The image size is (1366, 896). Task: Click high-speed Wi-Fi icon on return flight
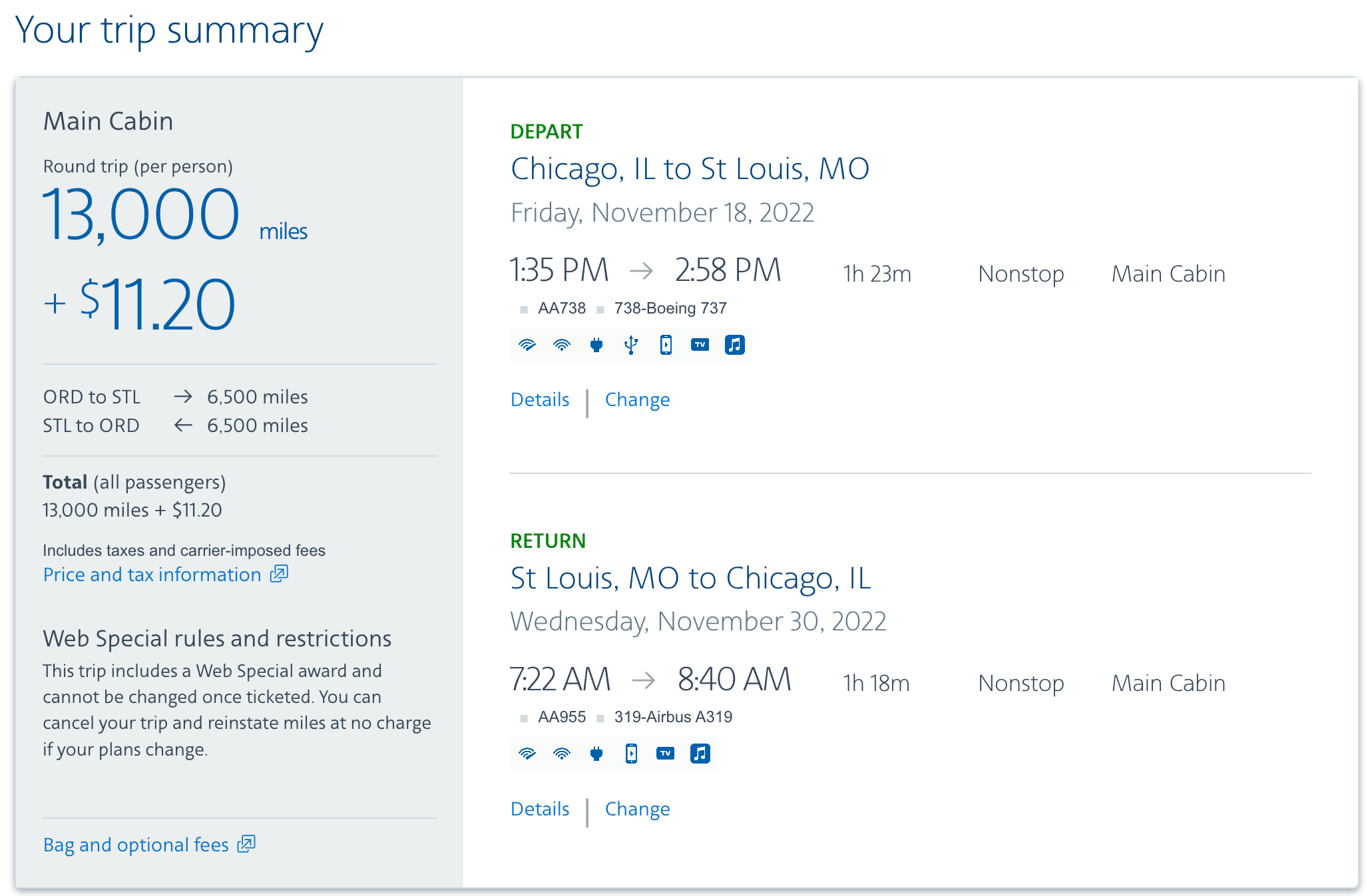[x=527, y=754]
